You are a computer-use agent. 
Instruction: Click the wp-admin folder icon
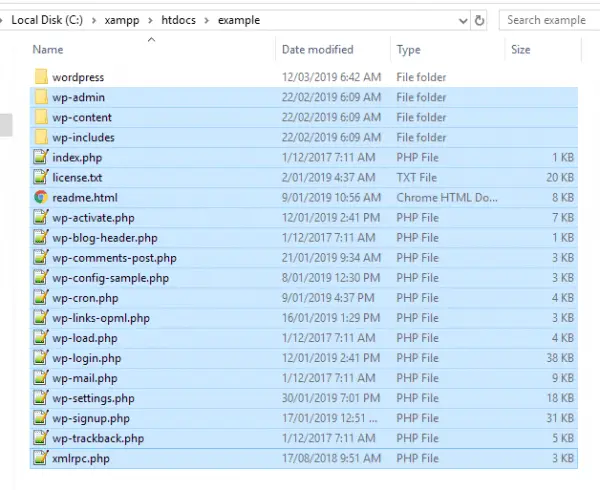41,97
